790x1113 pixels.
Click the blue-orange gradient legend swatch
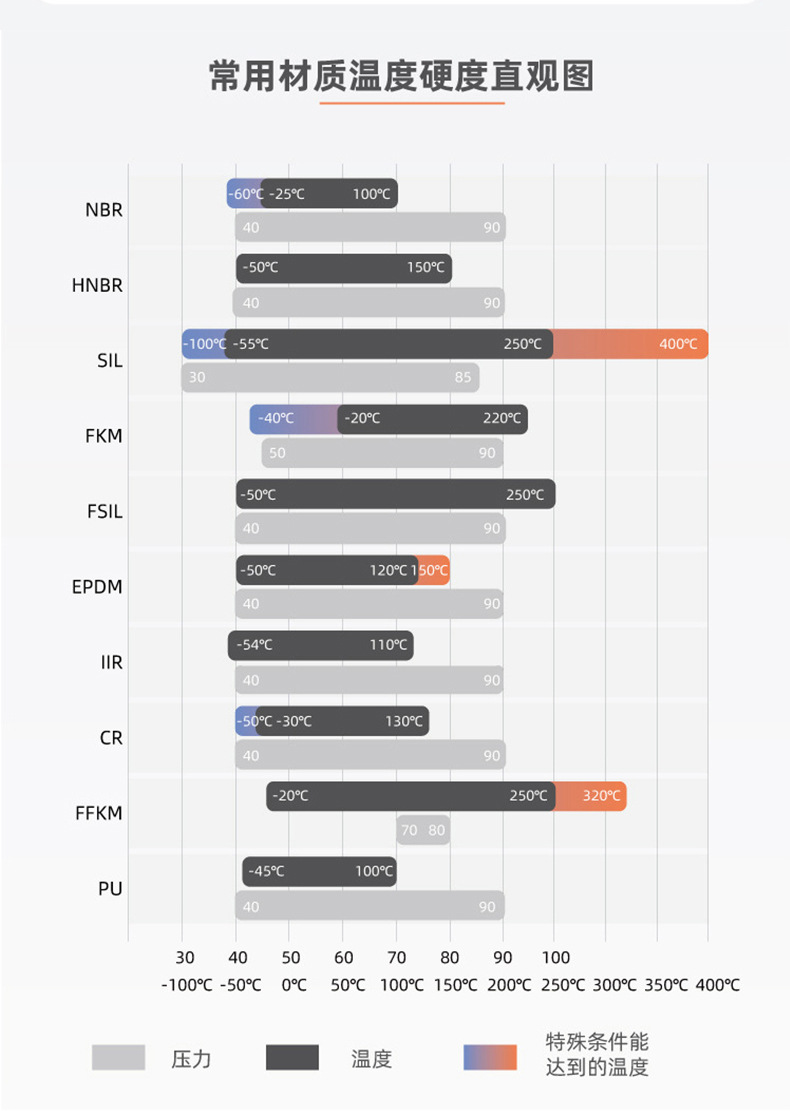490,1057
